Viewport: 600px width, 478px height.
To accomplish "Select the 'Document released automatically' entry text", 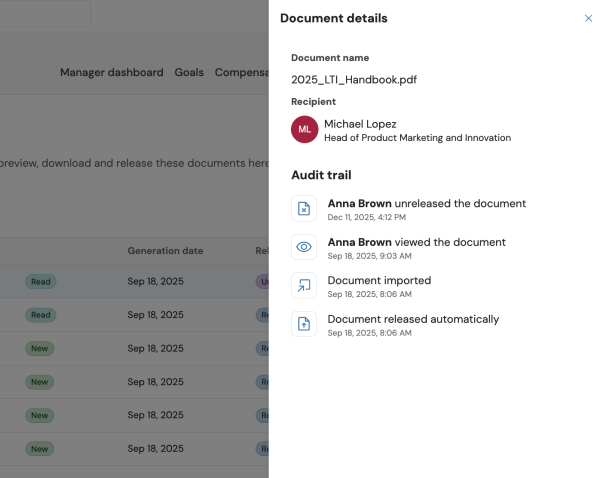I will pyautogui.click(x=413, y=319).
